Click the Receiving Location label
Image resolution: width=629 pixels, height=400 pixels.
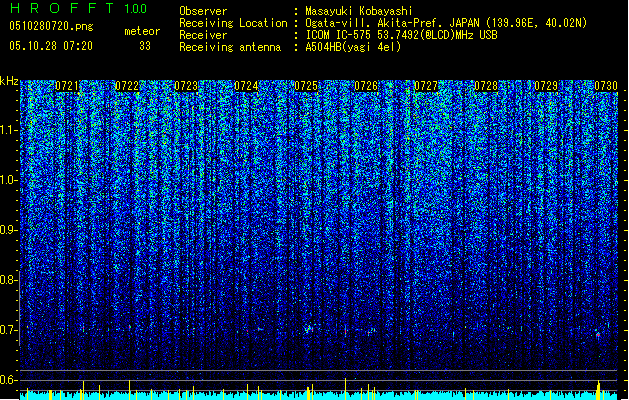[233, 23]
